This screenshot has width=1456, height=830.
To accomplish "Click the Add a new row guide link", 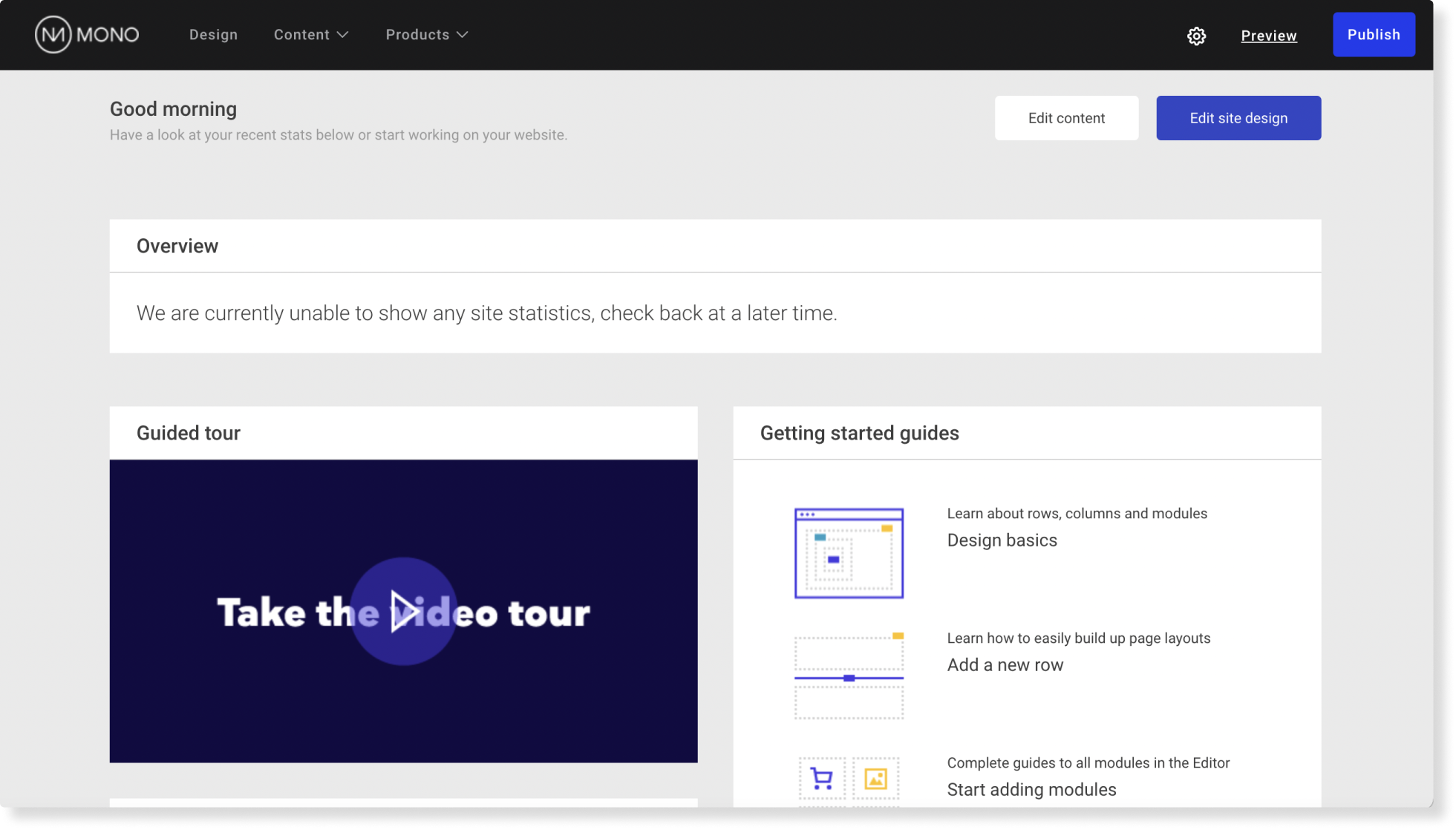I will point(1005,663).
